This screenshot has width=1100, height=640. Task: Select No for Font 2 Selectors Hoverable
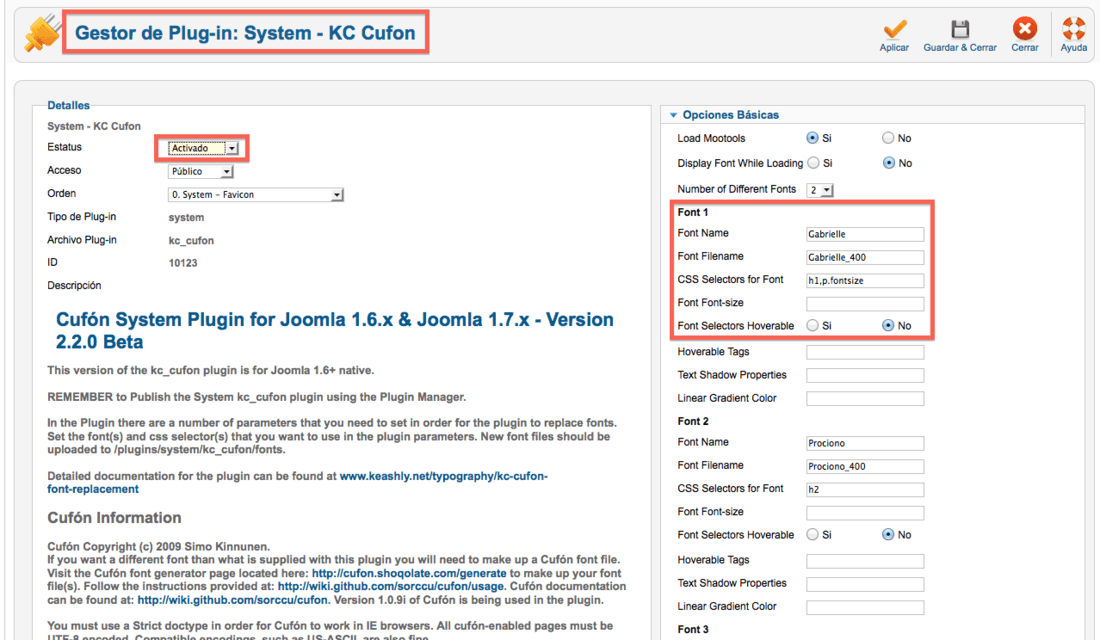[x=888, y=535]
